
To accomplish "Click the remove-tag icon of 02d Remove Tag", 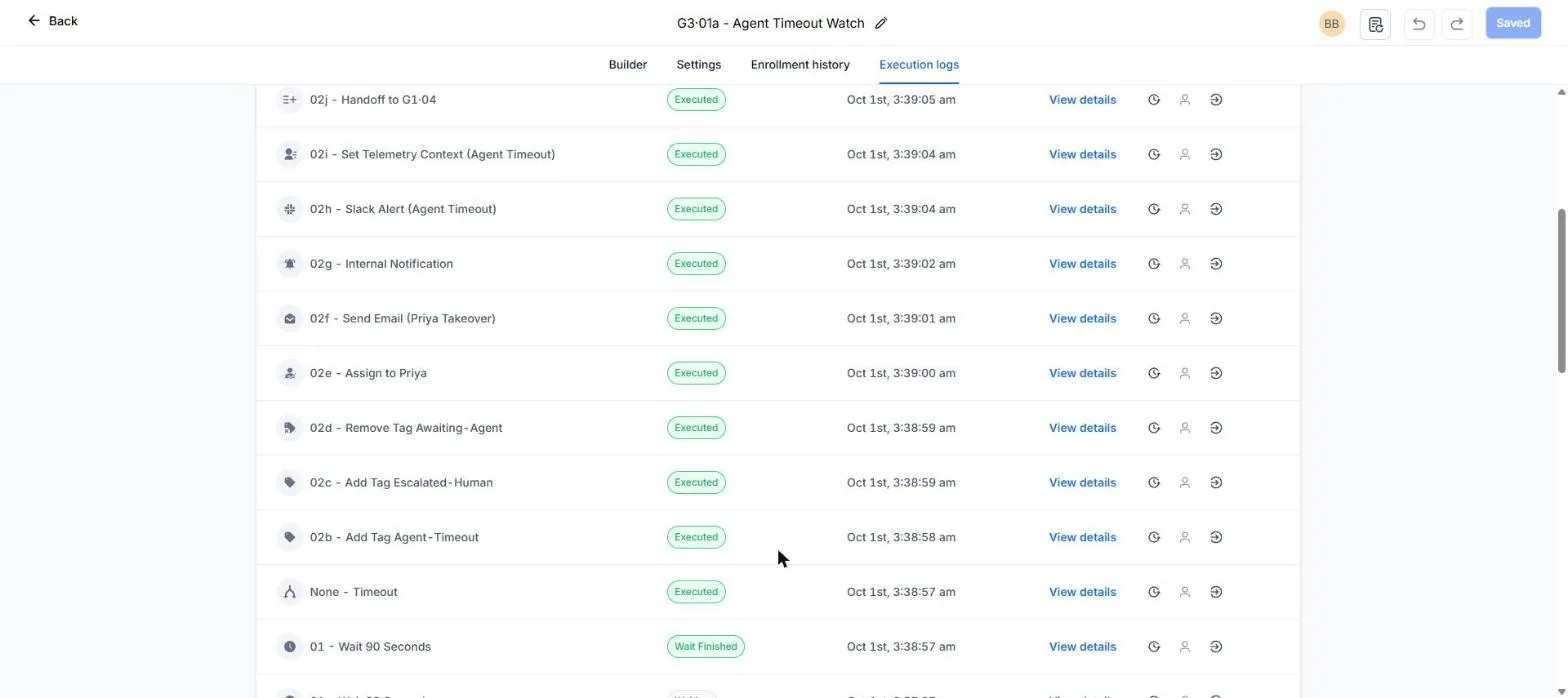I will [289, 428].
